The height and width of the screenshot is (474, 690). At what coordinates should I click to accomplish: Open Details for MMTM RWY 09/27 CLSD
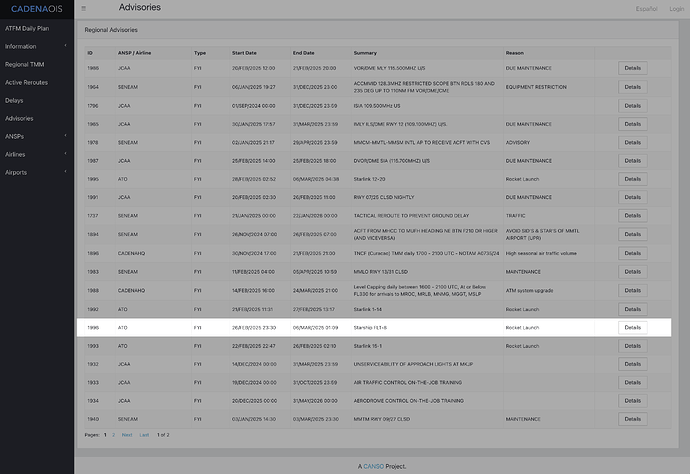(632, 419)
